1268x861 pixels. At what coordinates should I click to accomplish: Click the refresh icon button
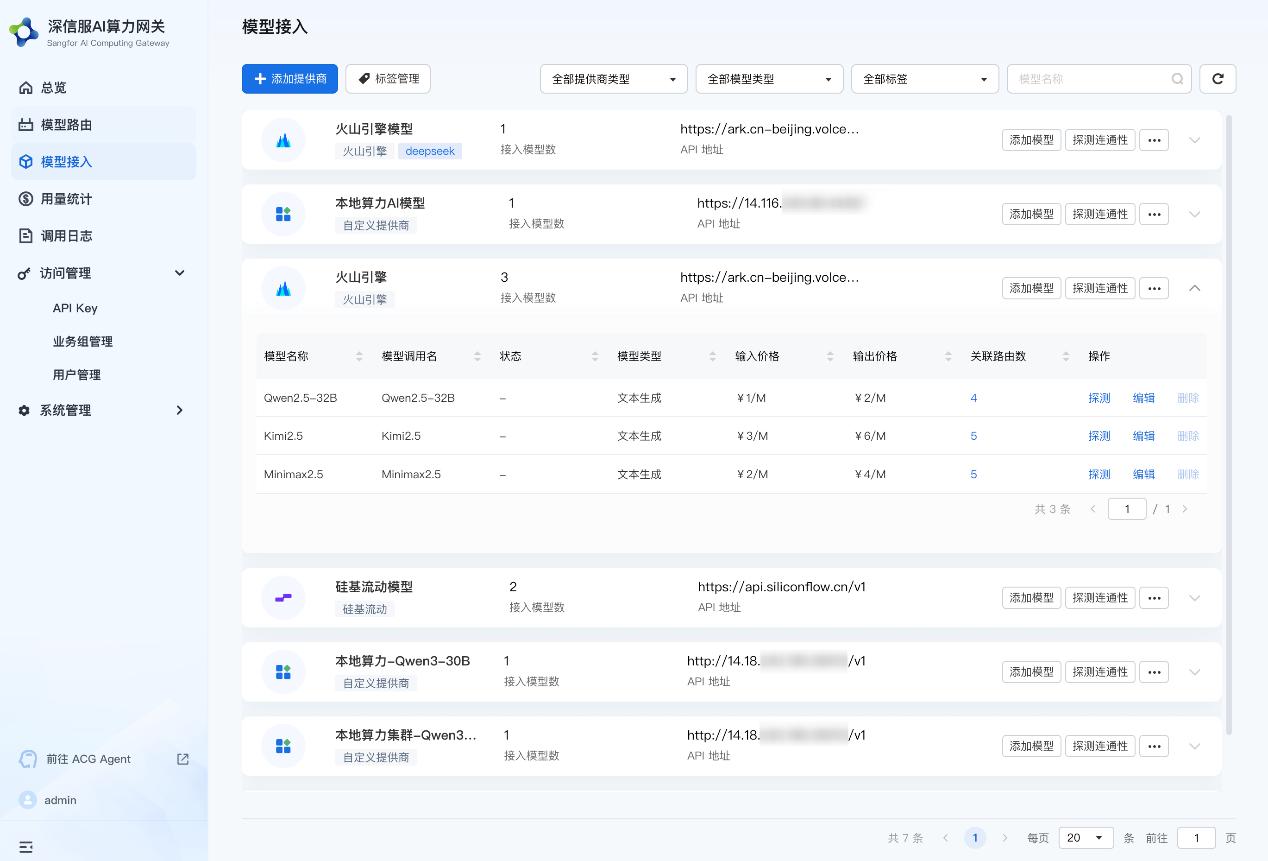point(1217,79)
